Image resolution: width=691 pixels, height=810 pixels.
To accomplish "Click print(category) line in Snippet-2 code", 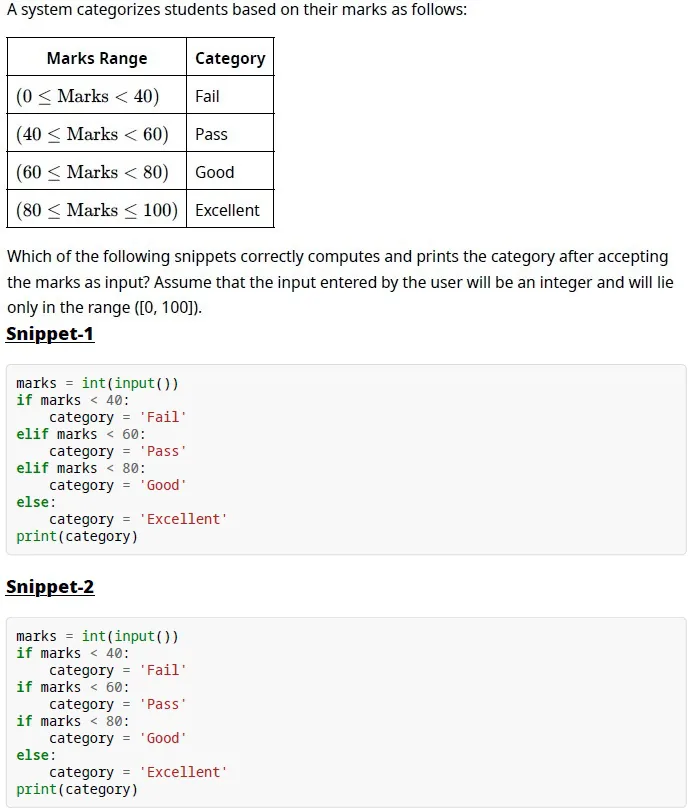I will tap(77, 789).
